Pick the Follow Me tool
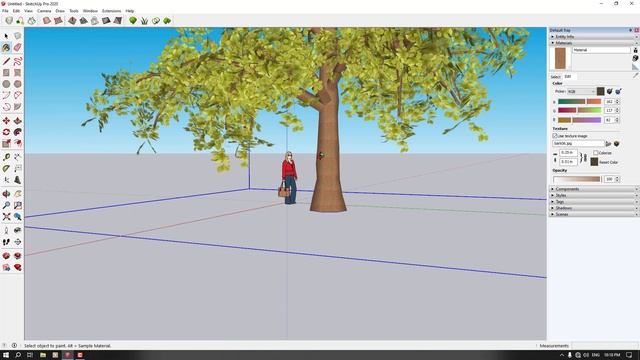 point(18,132)
